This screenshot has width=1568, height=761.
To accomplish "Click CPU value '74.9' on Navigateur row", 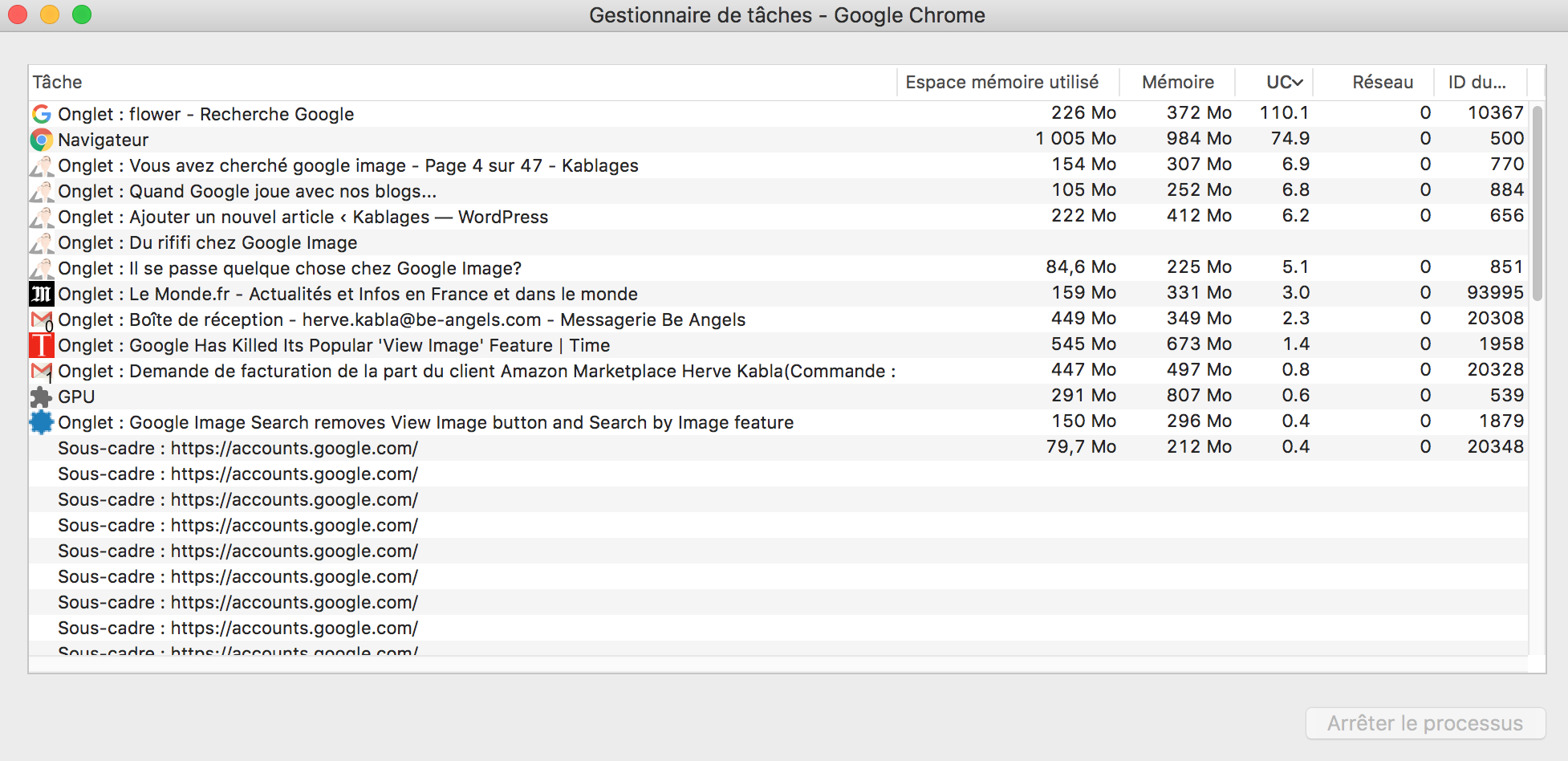I will point(1290,138).
